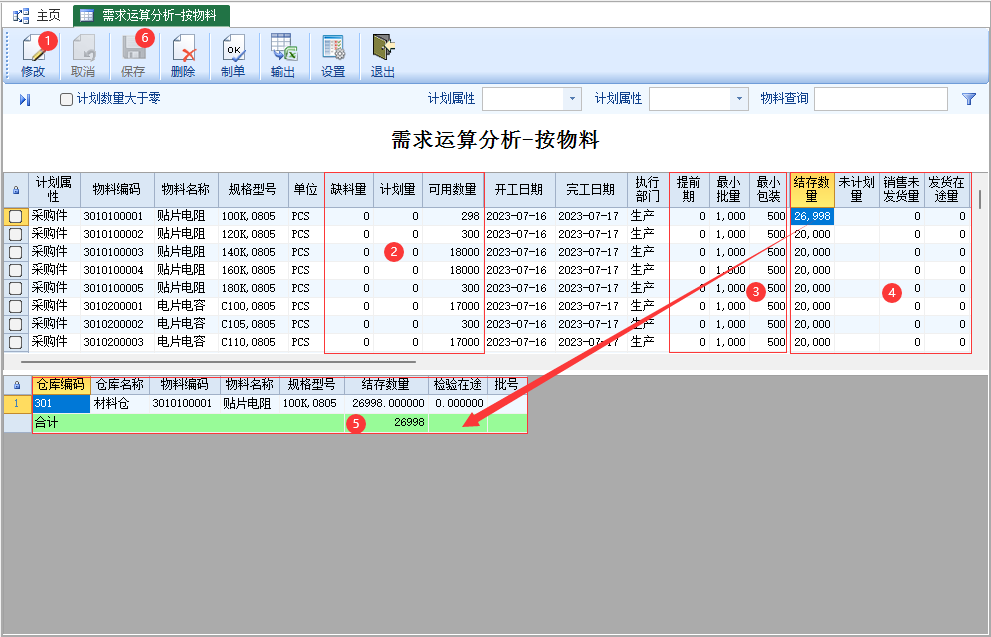This screenshot has height=637, width=991.
Task: Click warehouse code cell 301
Action: tap(61, 403)
